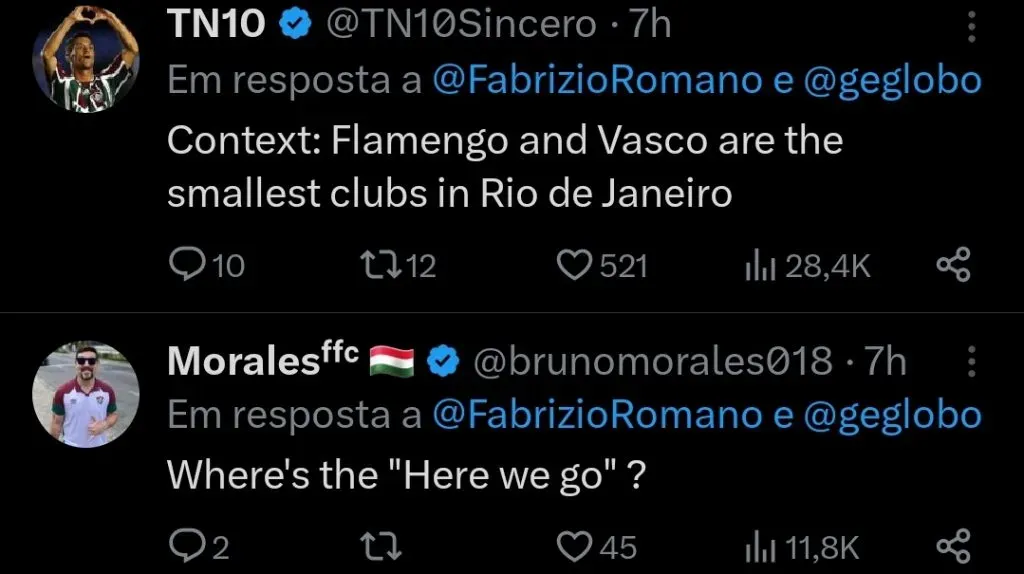Open @FabrizioRomano mention in Morales's reply

point(597,416)
